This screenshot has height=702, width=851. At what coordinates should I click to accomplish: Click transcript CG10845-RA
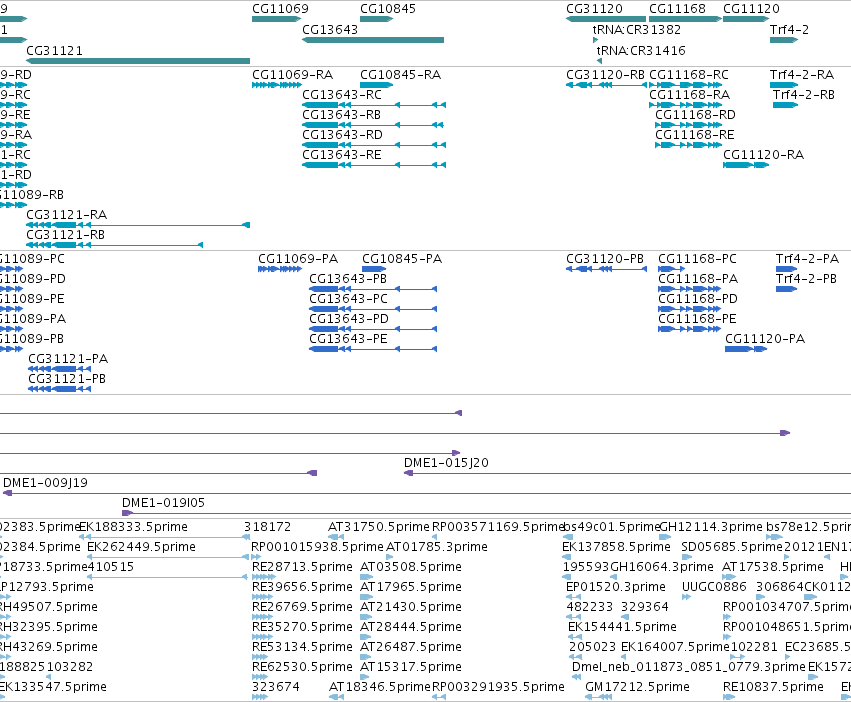[x=401, y=75]
